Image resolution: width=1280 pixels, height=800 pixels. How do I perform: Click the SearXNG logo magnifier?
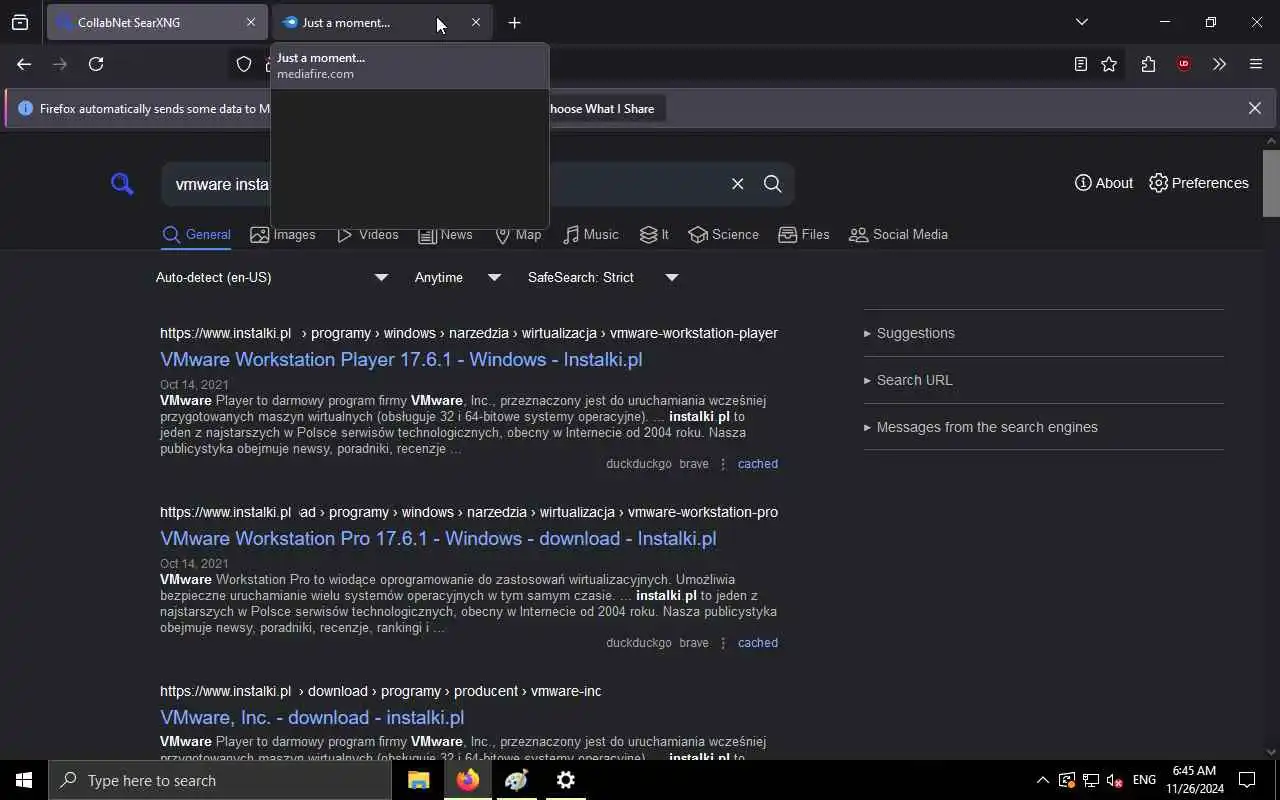click(x=122, y=183)
